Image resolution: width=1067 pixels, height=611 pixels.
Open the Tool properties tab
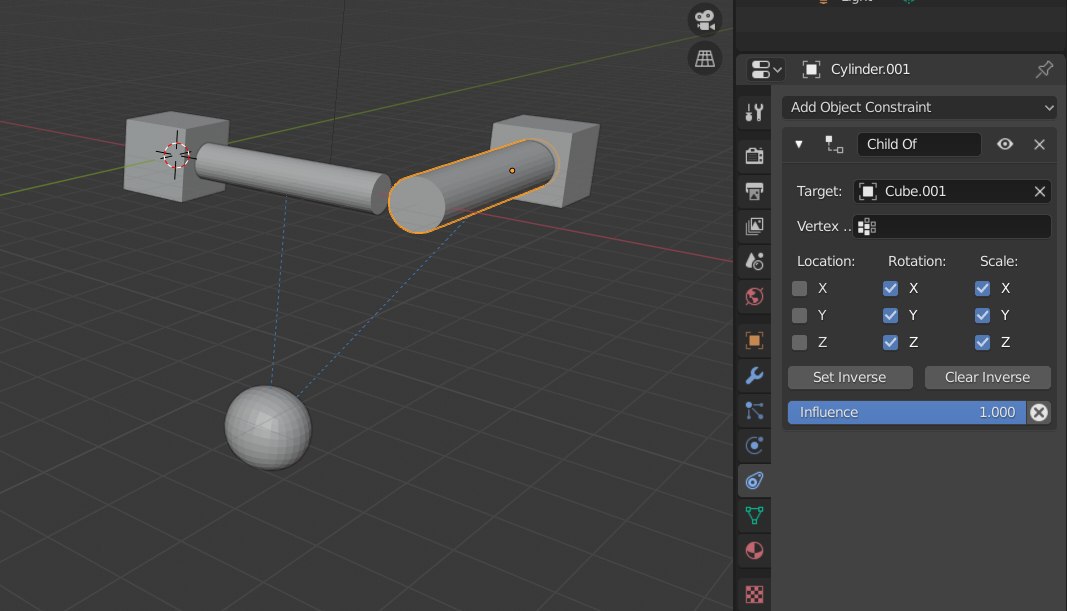(x=754, y=112)
